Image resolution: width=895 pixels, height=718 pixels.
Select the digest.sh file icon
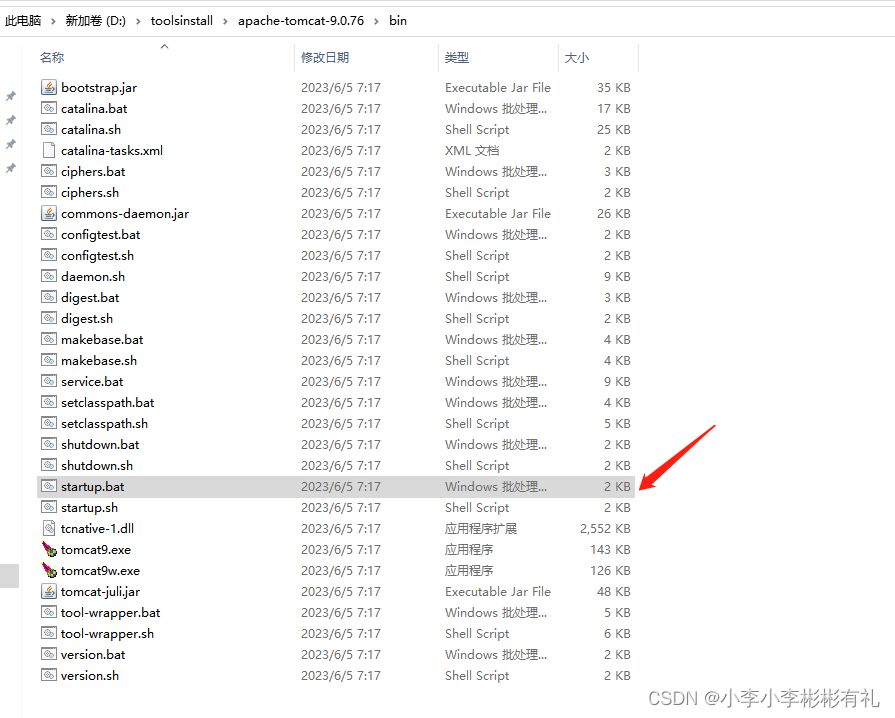(49, 318)
